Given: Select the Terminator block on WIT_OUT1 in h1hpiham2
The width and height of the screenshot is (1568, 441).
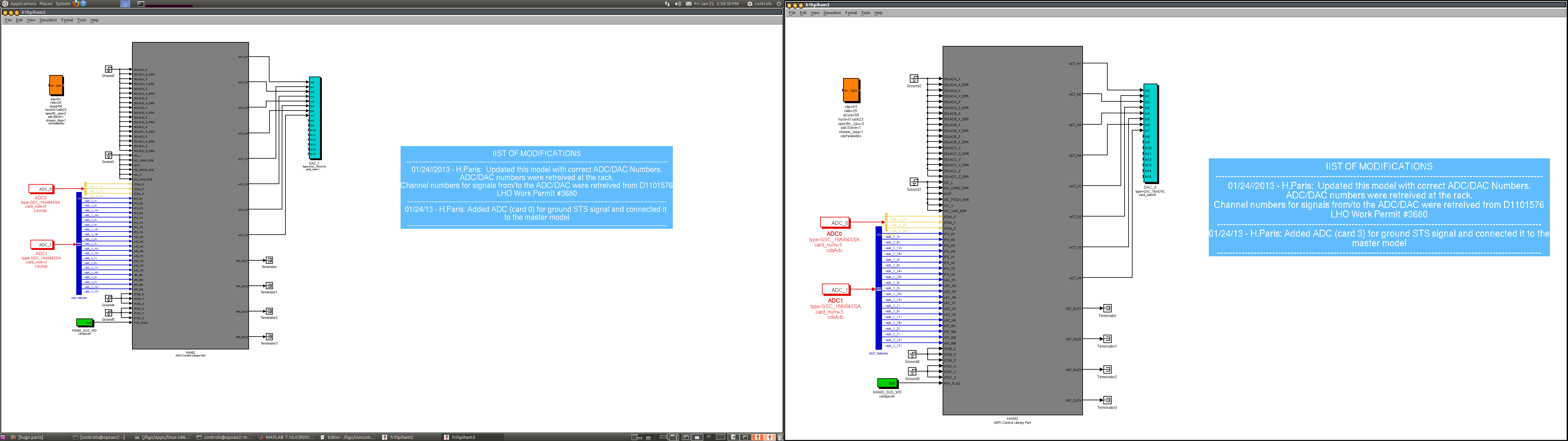Looking at the screenshot, I should pyautogui.click(x=269, y=260).
